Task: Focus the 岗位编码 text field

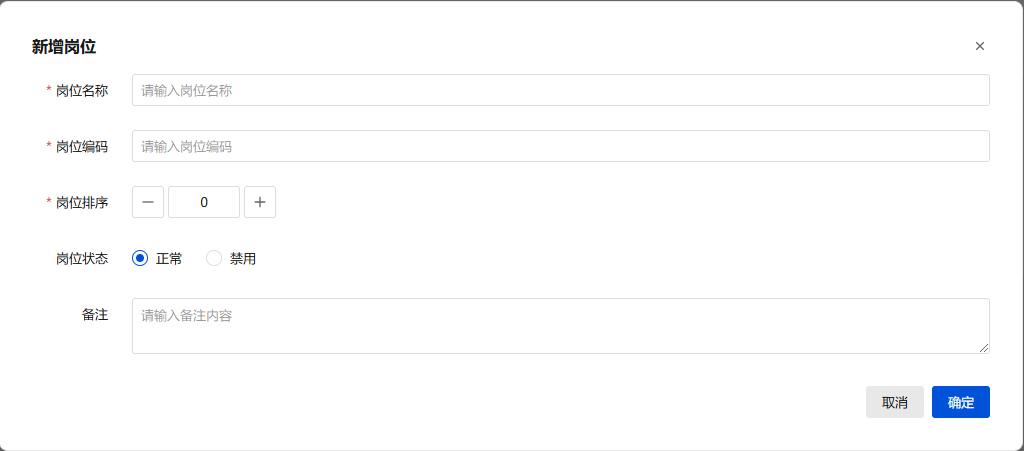Action: (560, 146)
